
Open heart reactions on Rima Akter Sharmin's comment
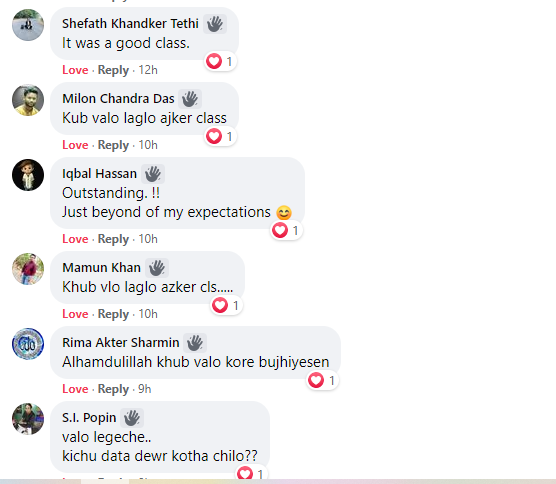322,380
